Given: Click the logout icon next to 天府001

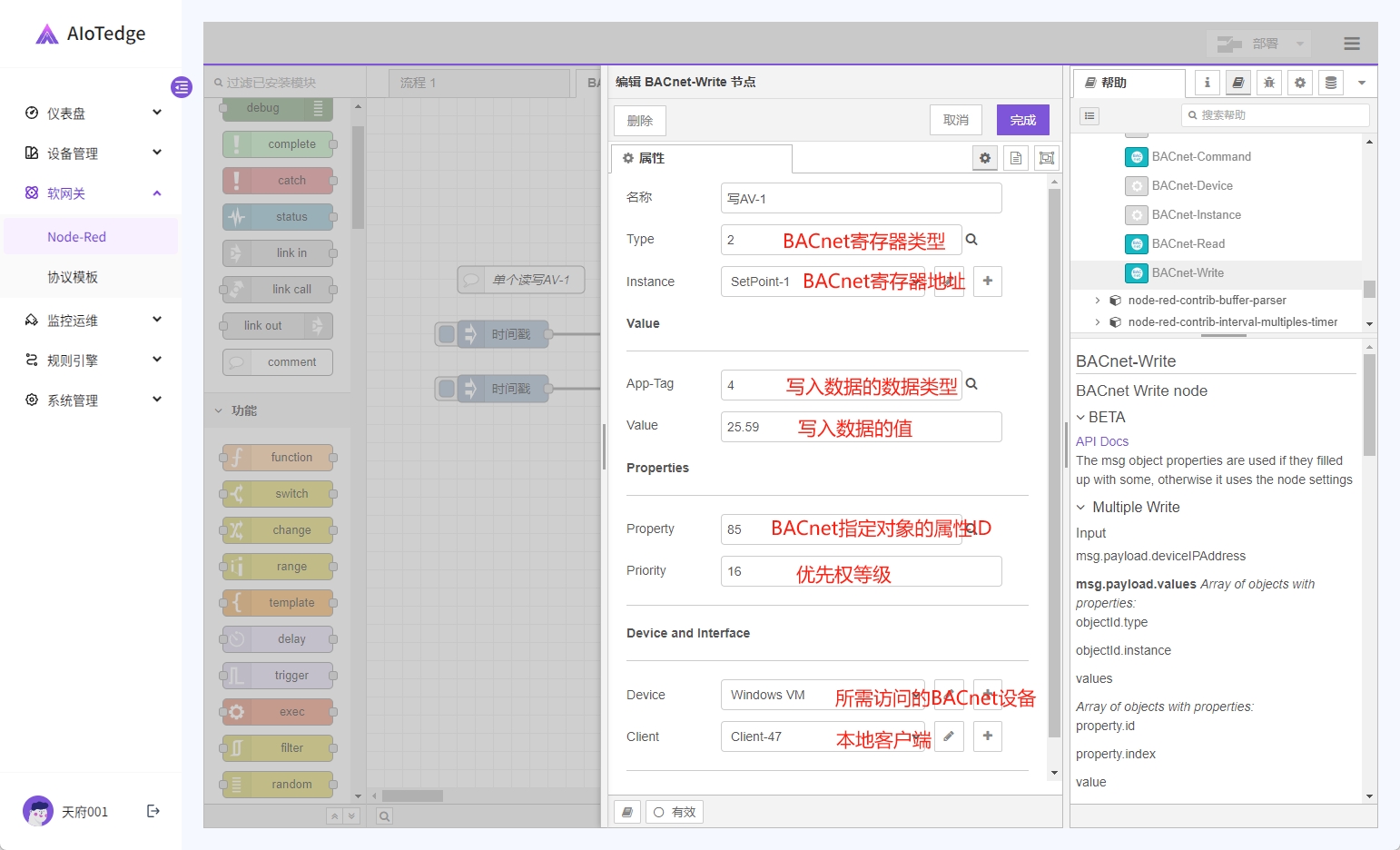Looking at the screenshot, I should 153,811.
